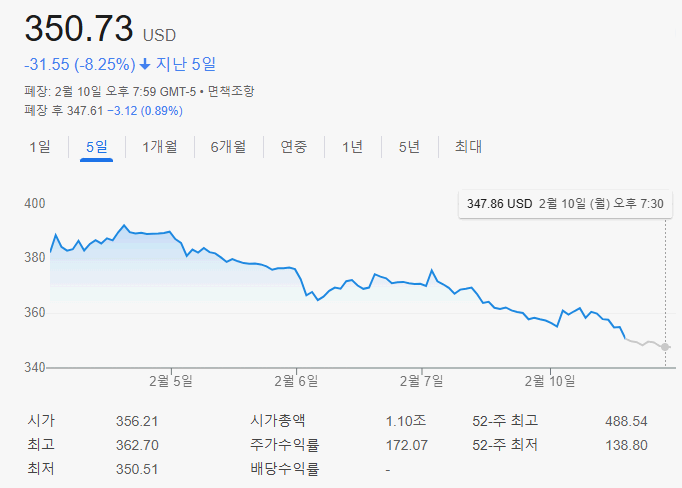Screen dimensions: 682x488
Task: Click the 52-week high value 488.54
Action: coord(626,421)
